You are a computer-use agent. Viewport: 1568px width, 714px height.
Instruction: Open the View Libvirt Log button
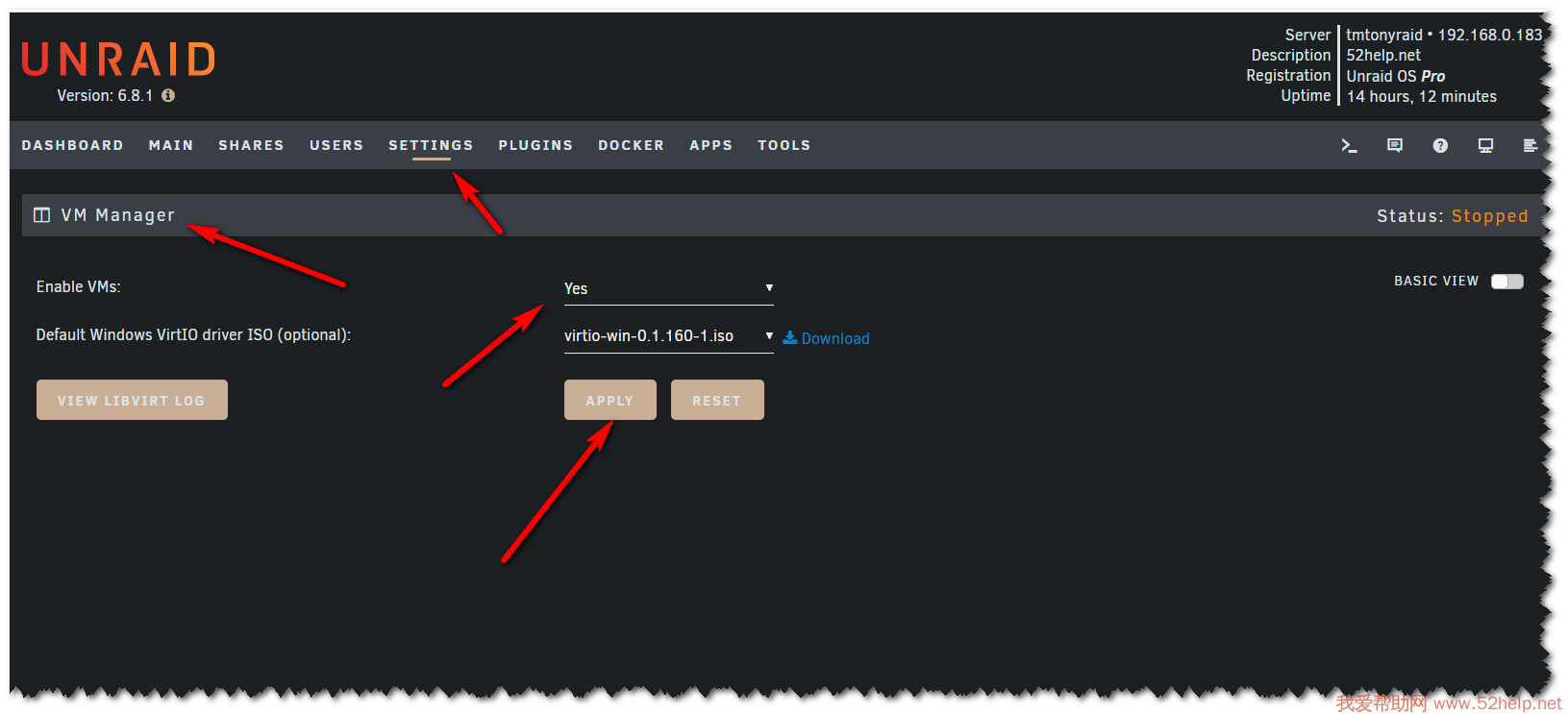point(132,400)
